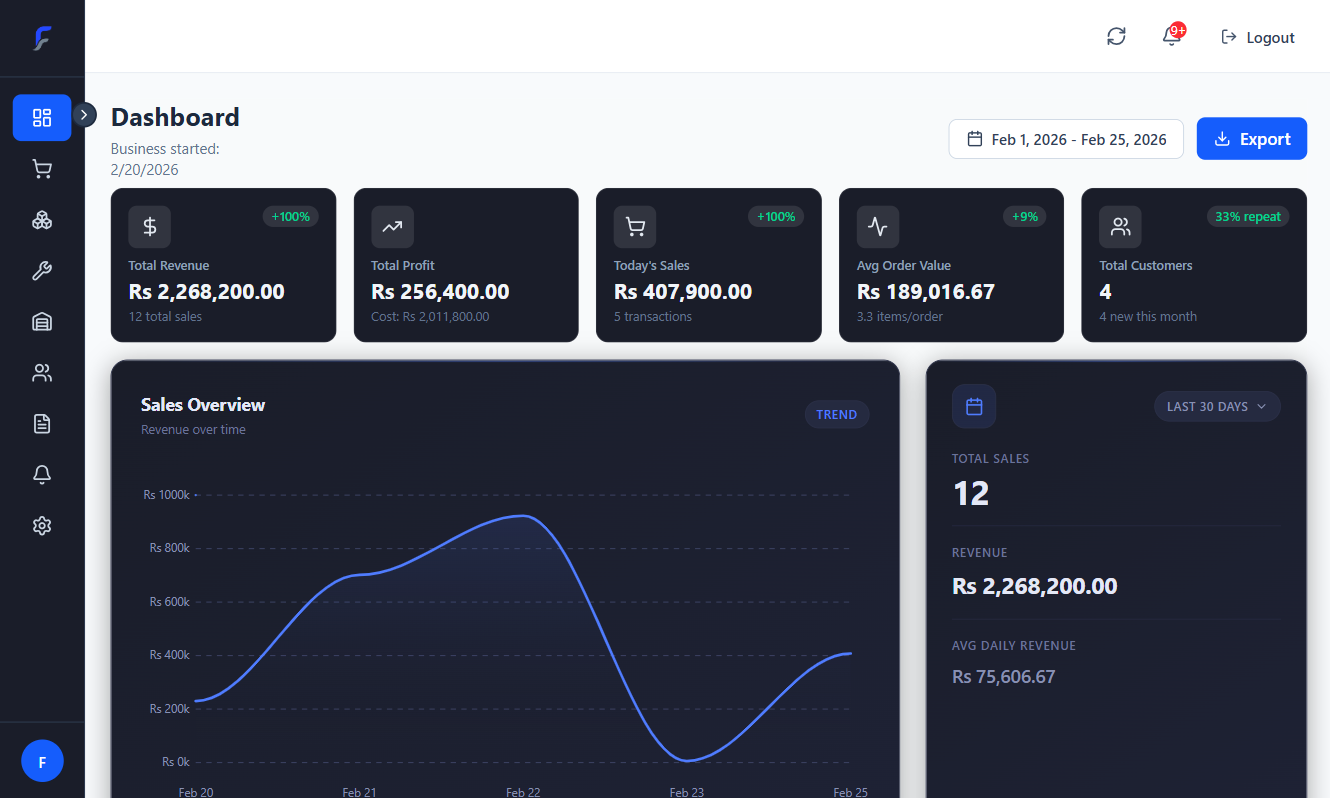Expand the calendar icon panel on sales card
1330x798 pixels.
tap(973, 406)
